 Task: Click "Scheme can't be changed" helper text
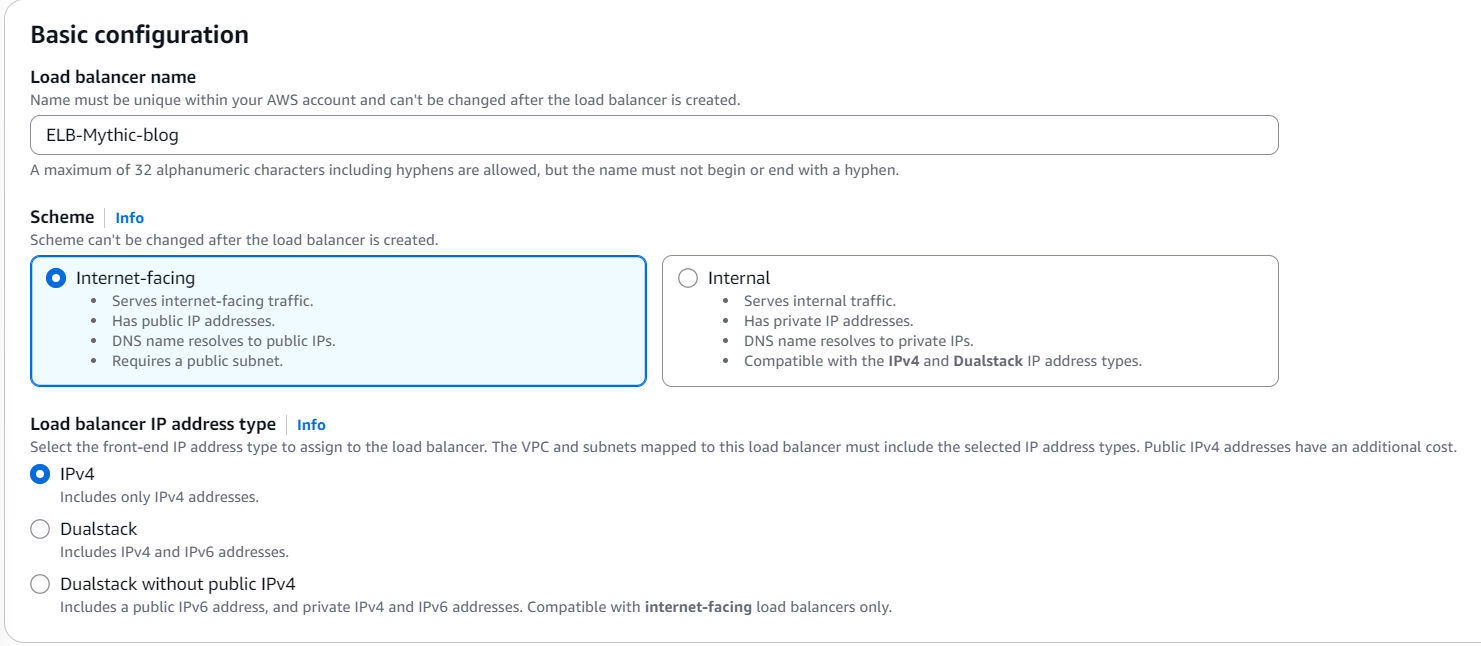coord(234,240)
